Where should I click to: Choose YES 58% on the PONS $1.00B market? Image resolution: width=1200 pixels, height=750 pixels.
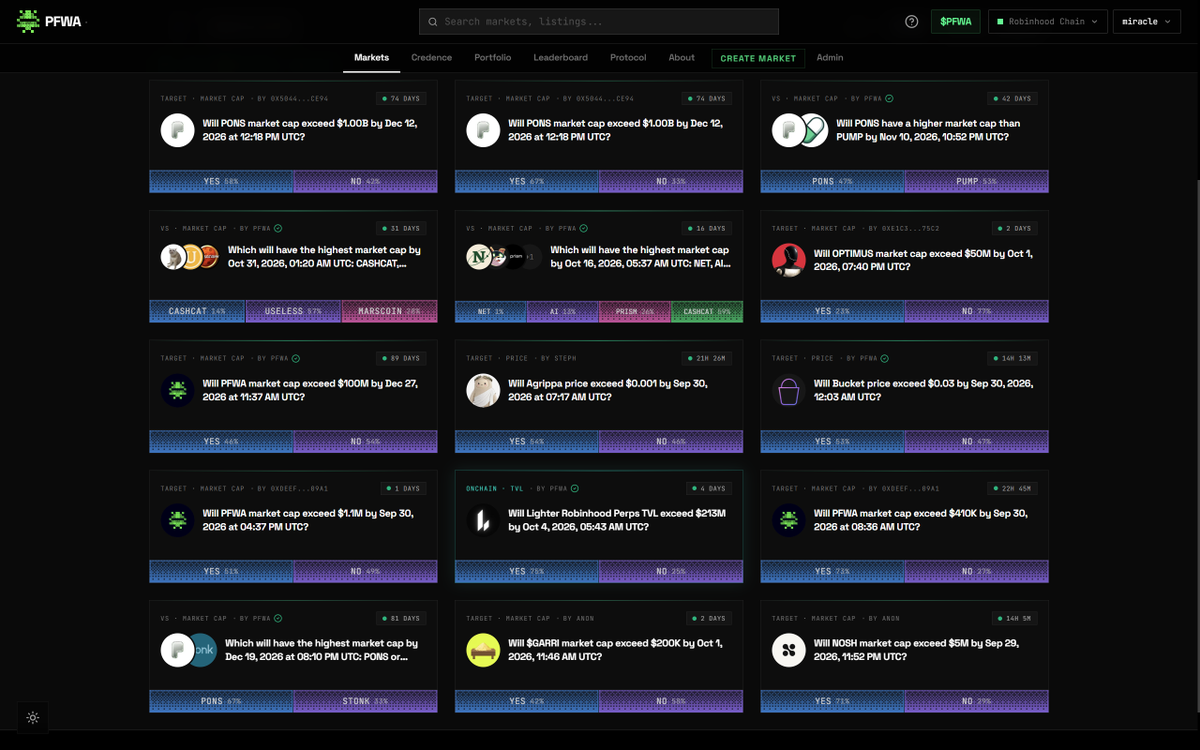[x=221, y=181]
